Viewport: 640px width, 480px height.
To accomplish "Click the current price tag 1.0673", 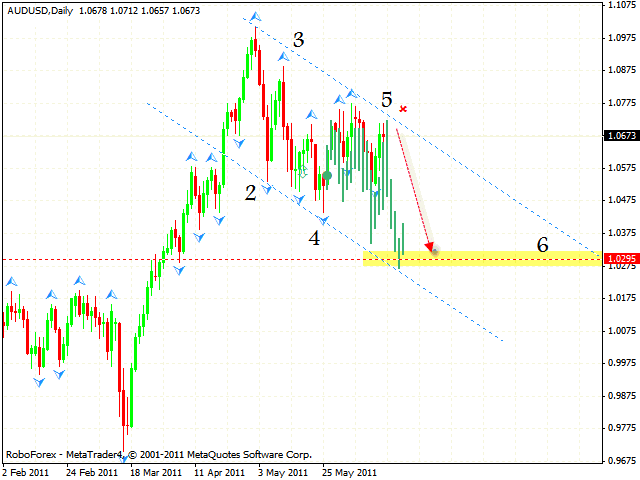I will point(620,135).
